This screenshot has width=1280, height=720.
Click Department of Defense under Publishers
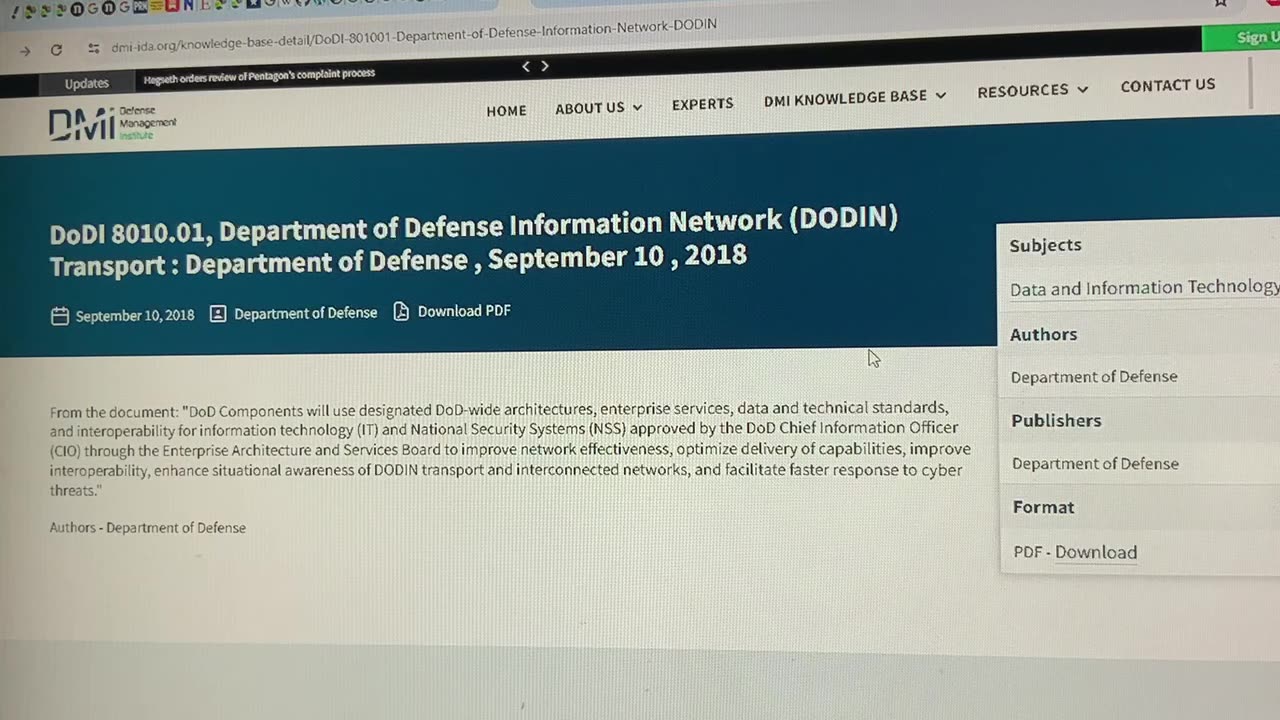pyautogui.click(x=1095, y=464)
